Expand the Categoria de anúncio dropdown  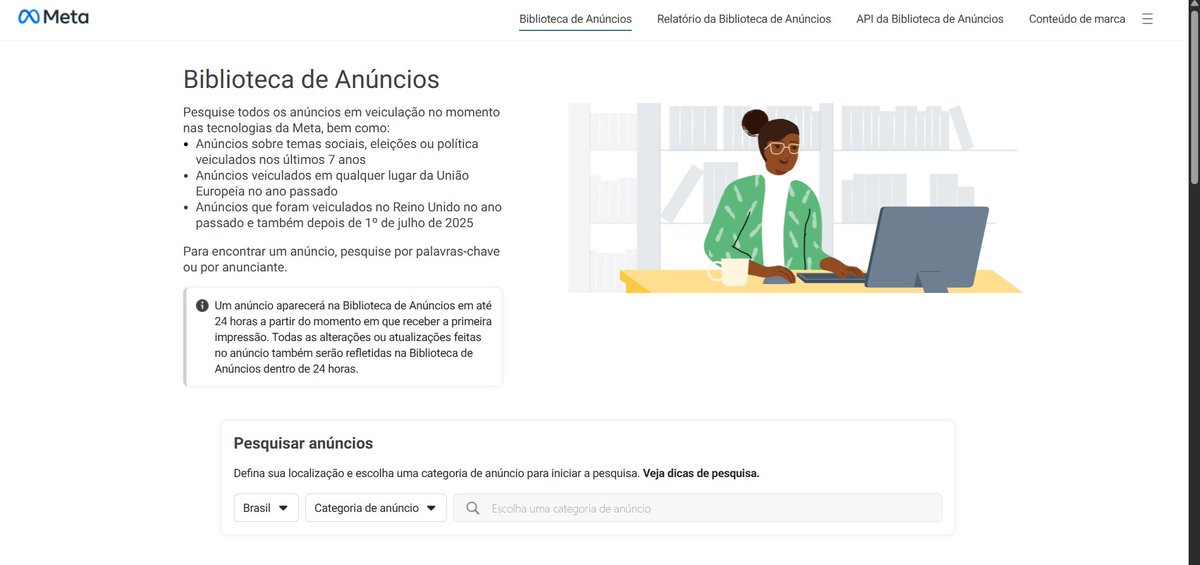coord(376,508)
